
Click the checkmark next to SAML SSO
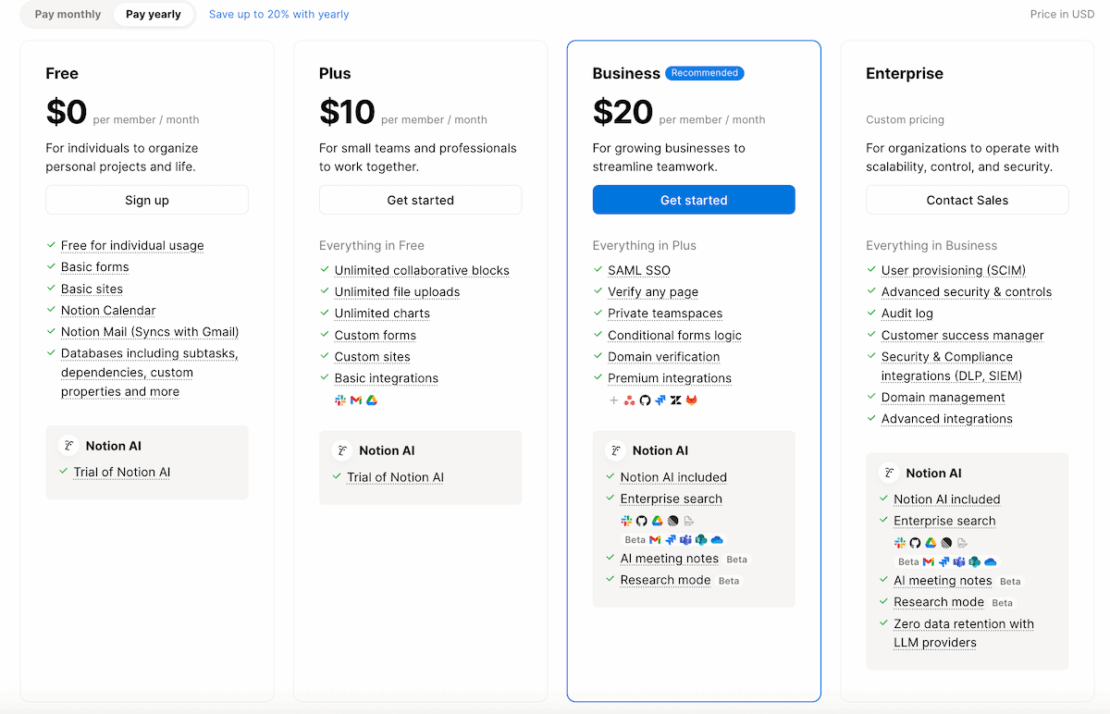(596, 270)
